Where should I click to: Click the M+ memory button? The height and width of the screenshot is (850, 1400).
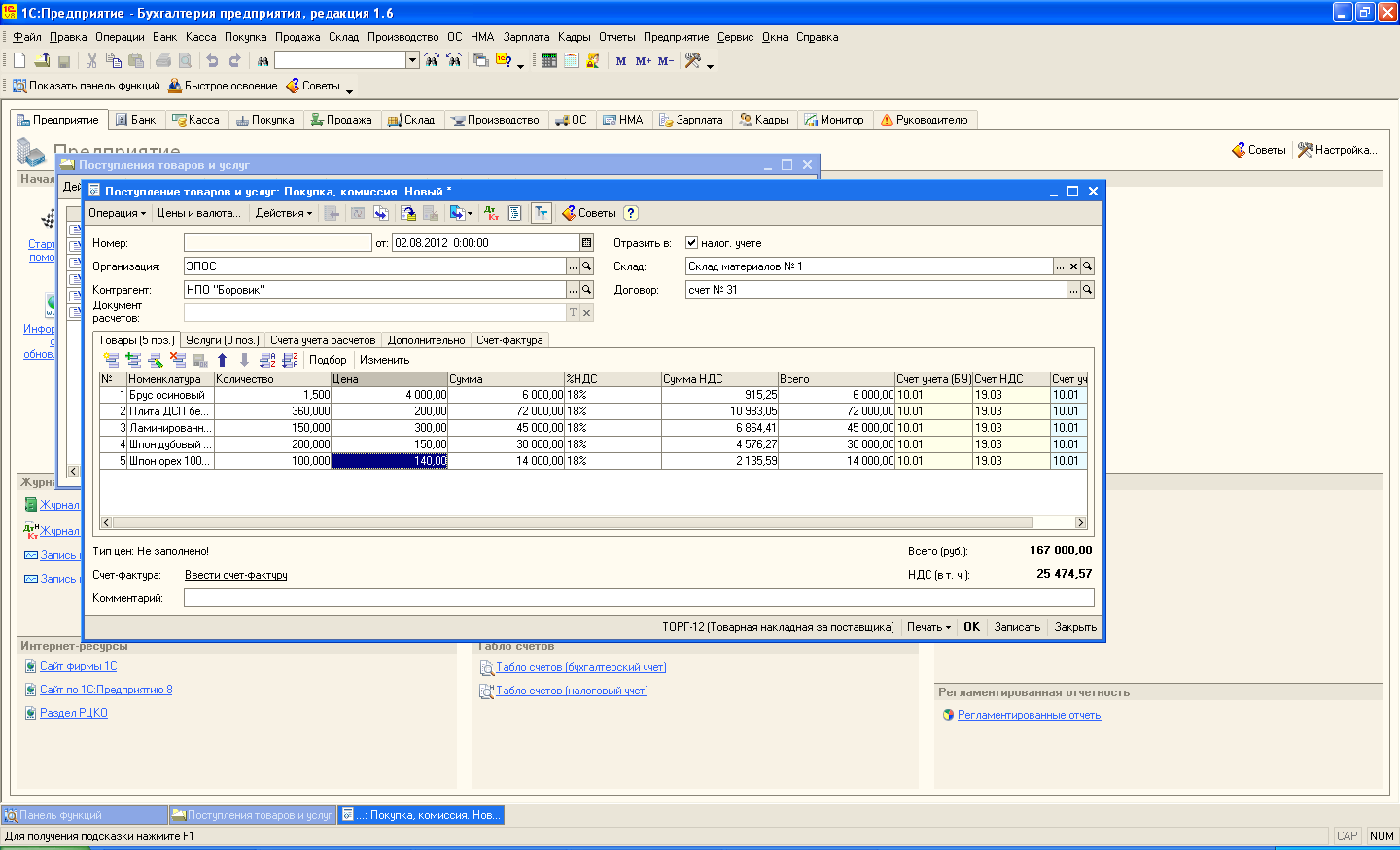click(x=644, y=60)
